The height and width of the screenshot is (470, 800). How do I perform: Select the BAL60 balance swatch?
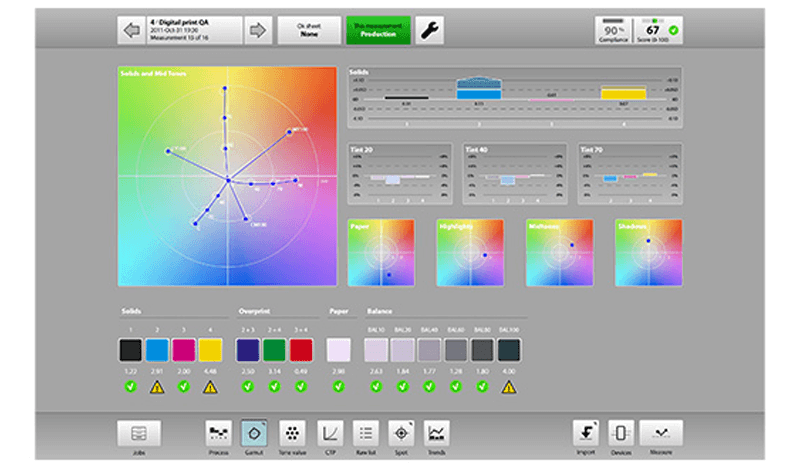(456, 350)
